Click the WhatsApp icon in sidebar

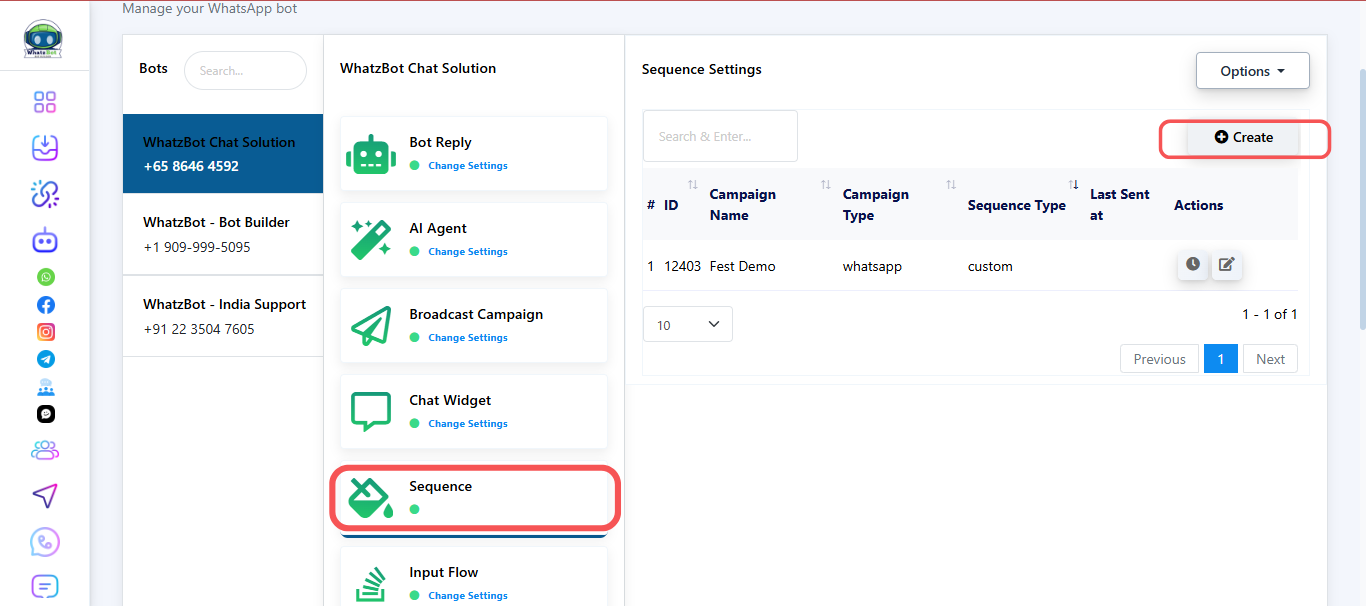[x=46, y=277]
